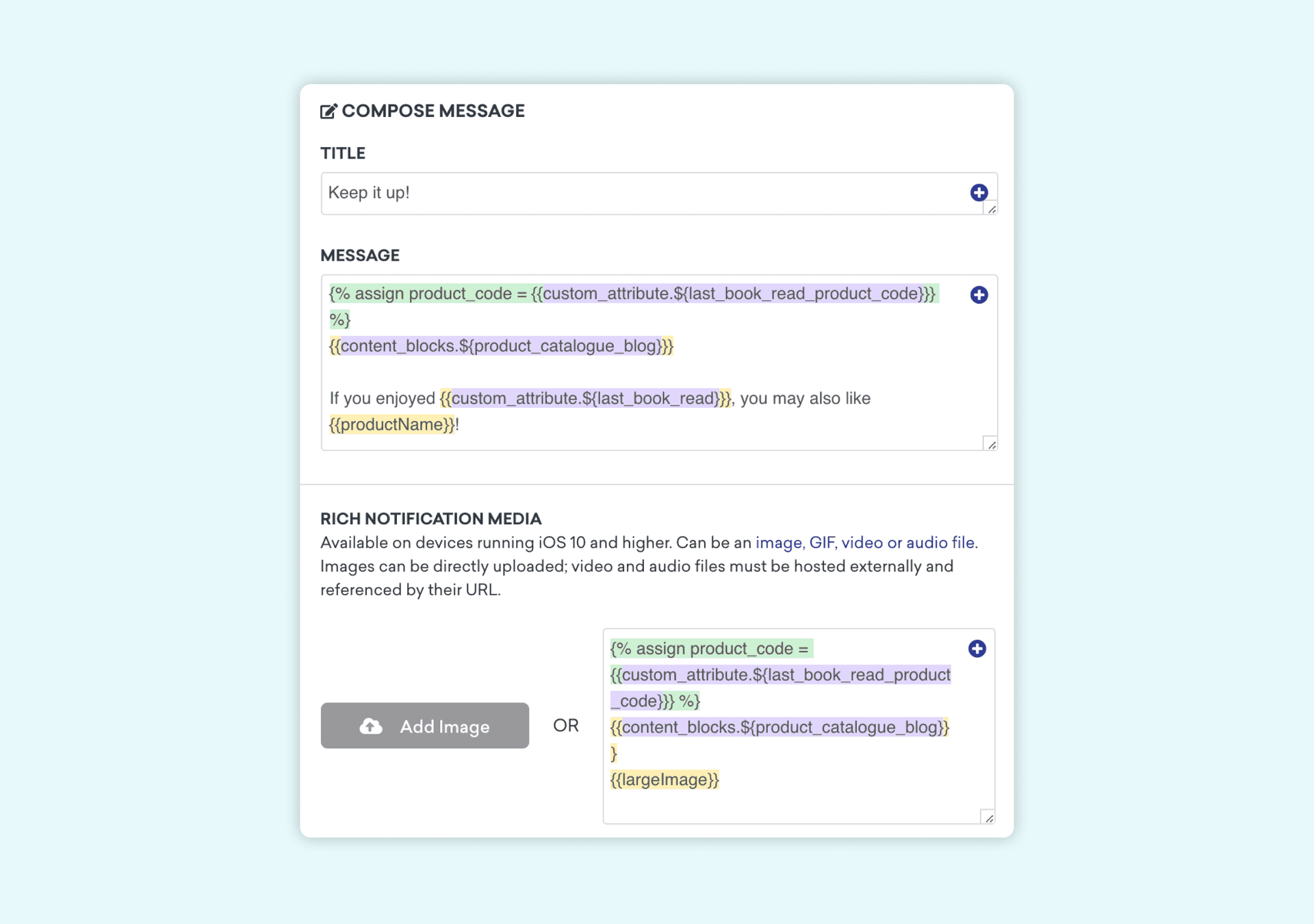Image resolution: width=1314 pixels, height=924 pixels.
Task: Click the Message box resize handle
Action: pyautogui.click(x=991, y=444)
